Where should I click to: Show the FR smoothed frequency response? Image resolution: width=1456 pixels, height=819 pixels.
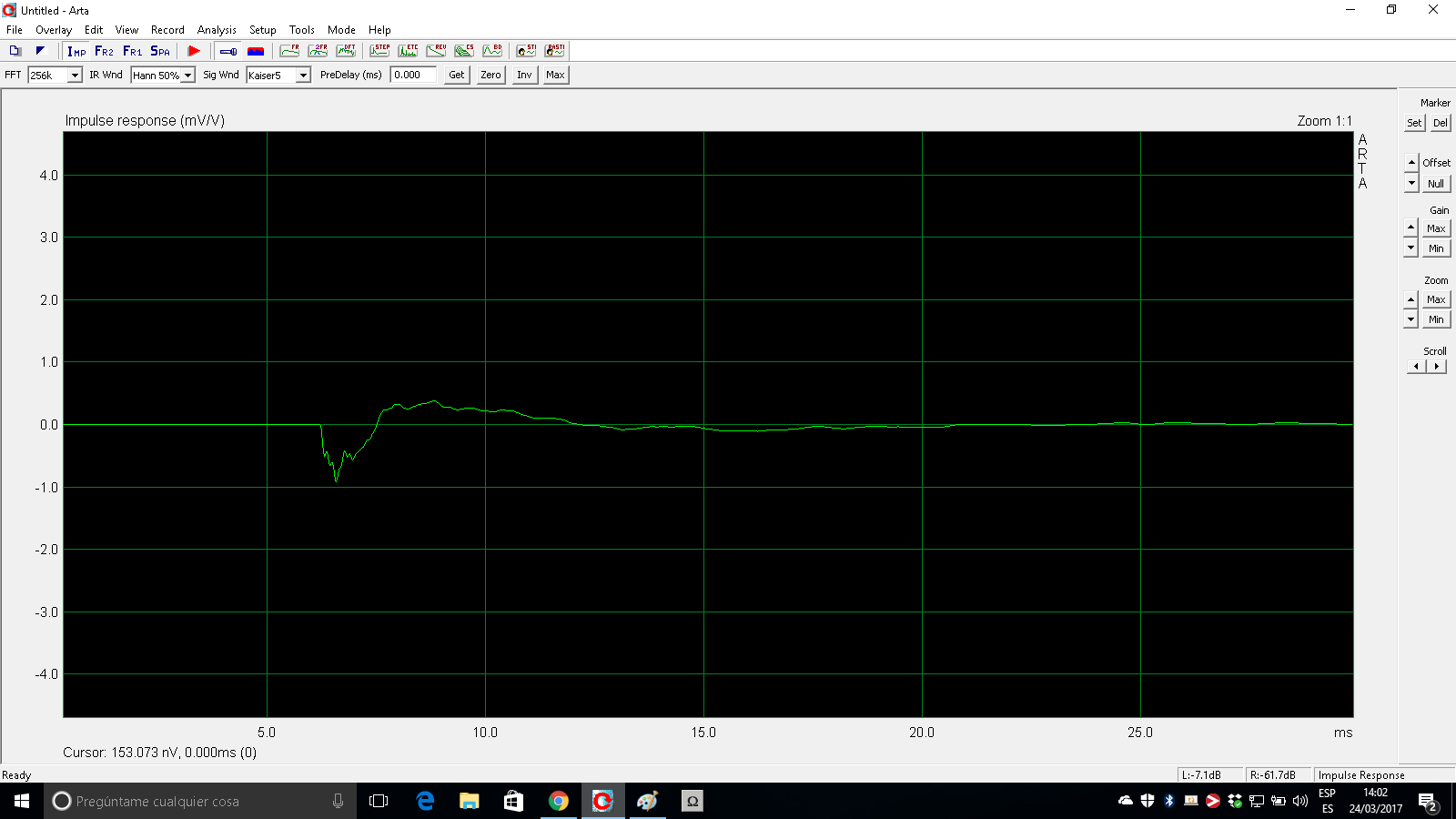[289, 51]
